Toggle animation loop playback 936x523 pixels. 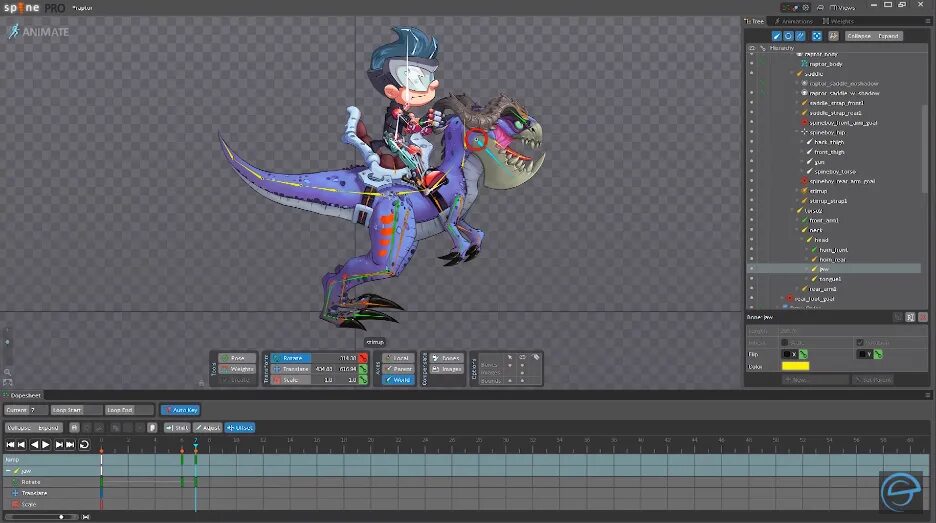coord(84,445)
